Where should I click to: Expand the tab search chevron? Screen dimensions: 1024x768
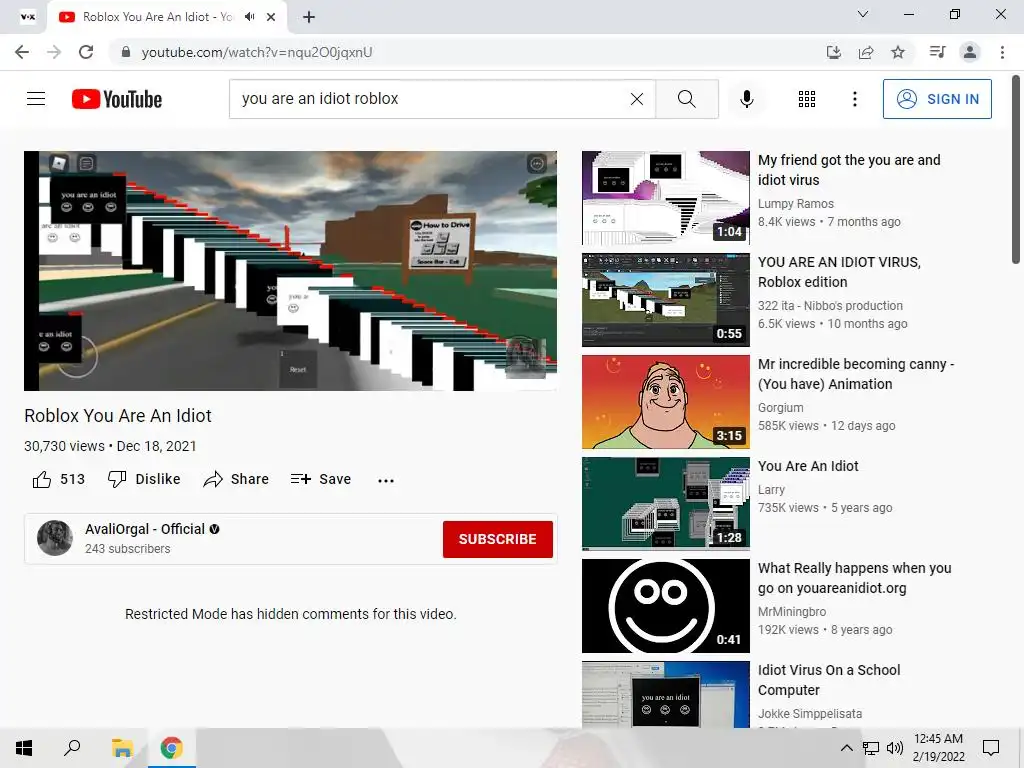[x=863, y=14]
